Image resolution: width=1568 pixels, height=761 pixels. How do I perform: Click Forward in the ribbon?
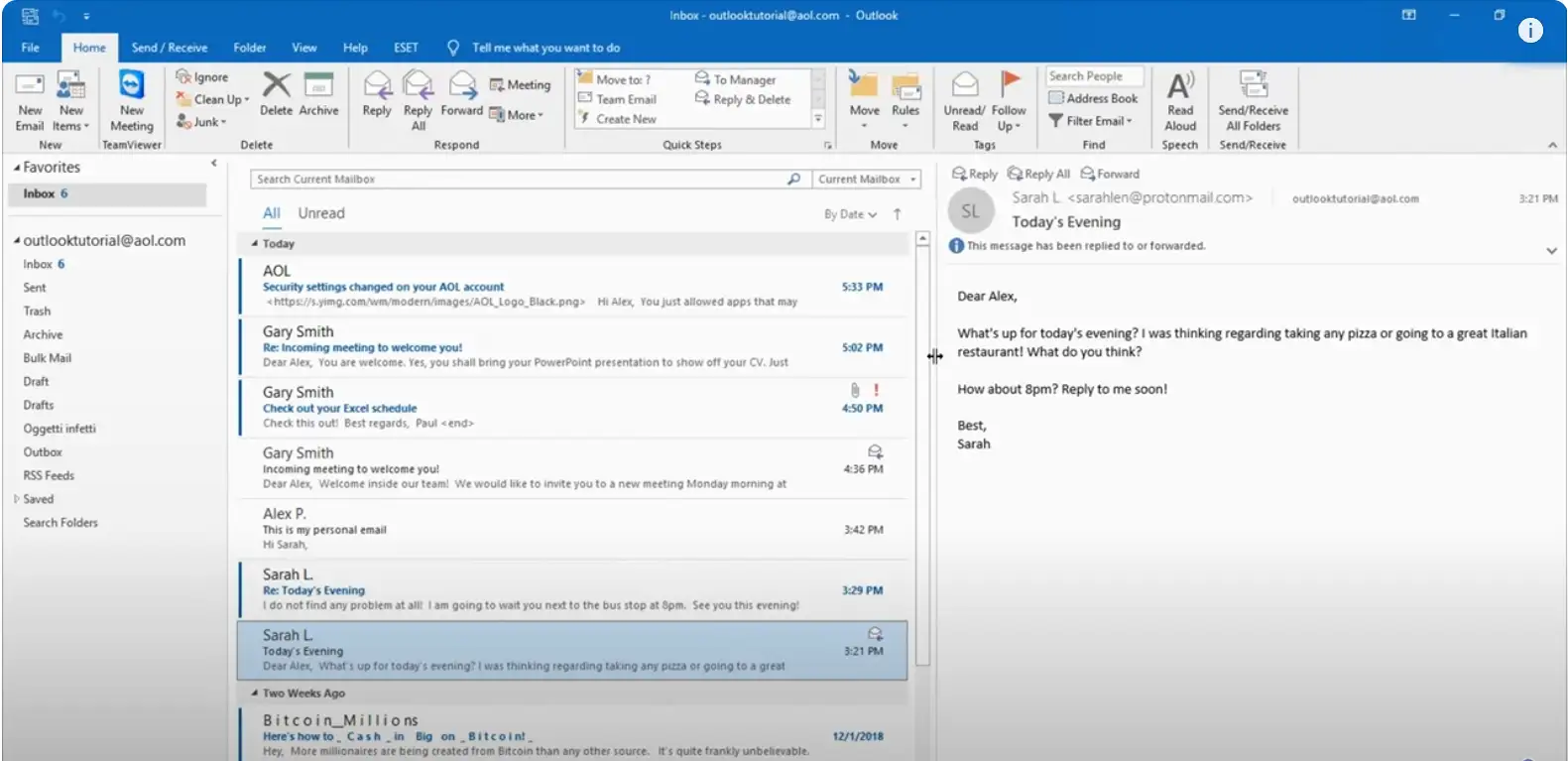coord(461,94)
